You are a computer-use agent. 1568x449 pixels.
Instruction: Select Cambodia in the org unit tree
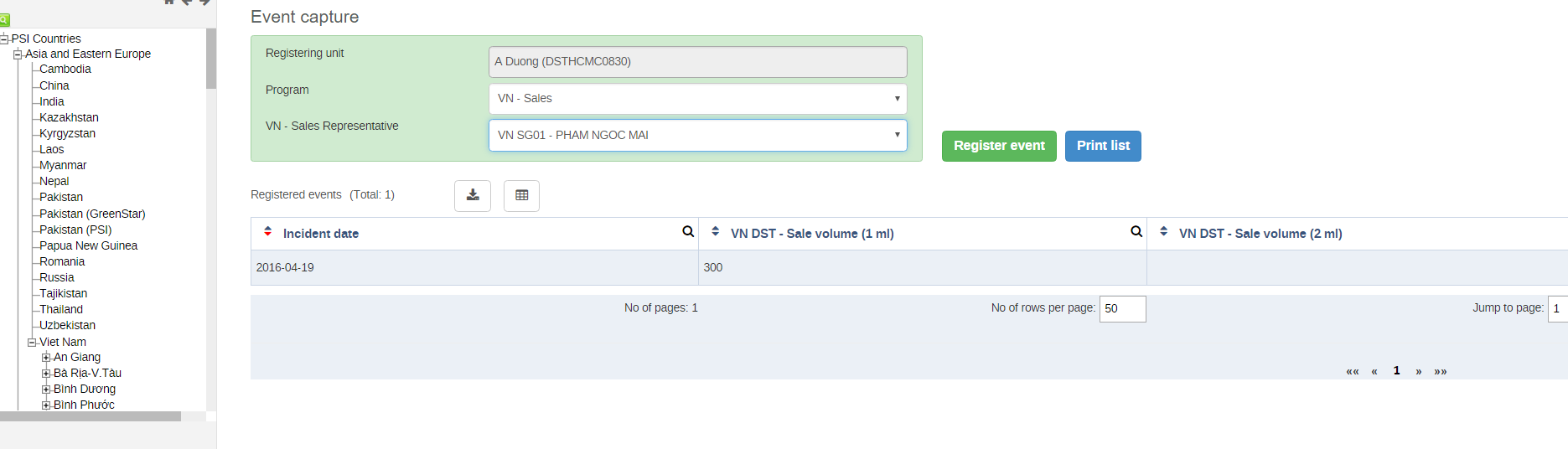(x=65, y=70)
